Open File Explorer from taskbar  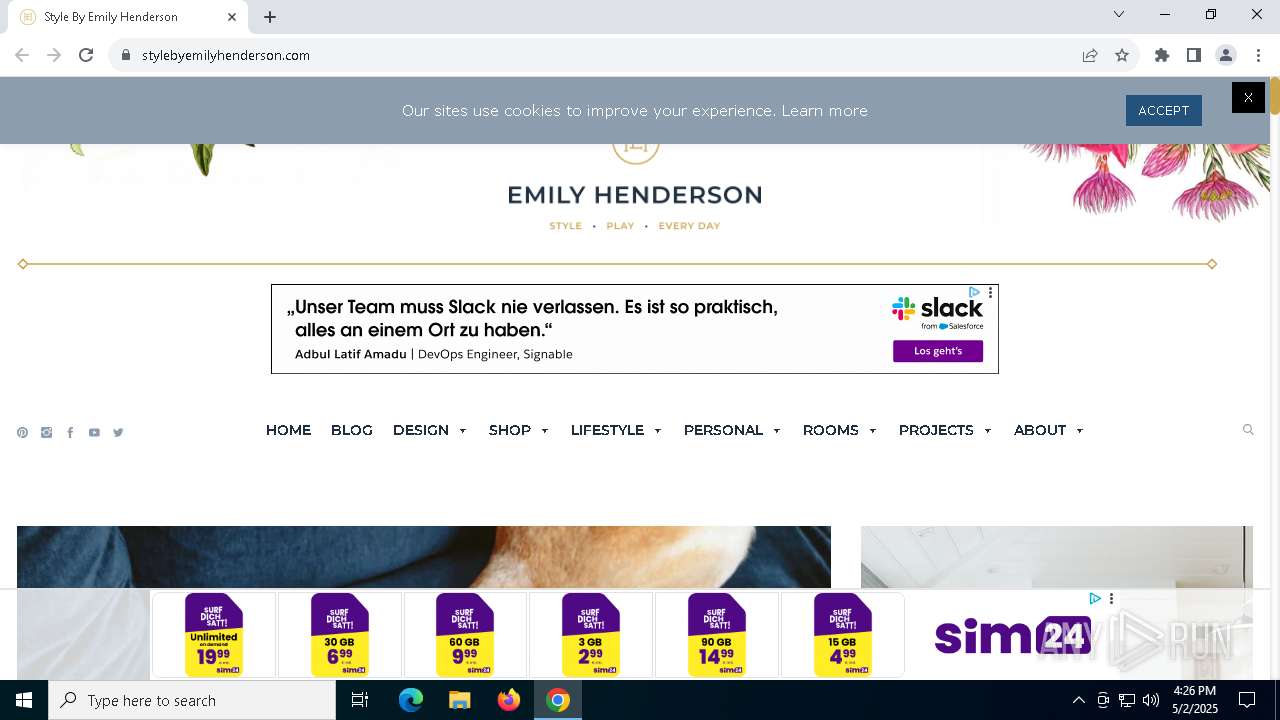click(460, 700)
